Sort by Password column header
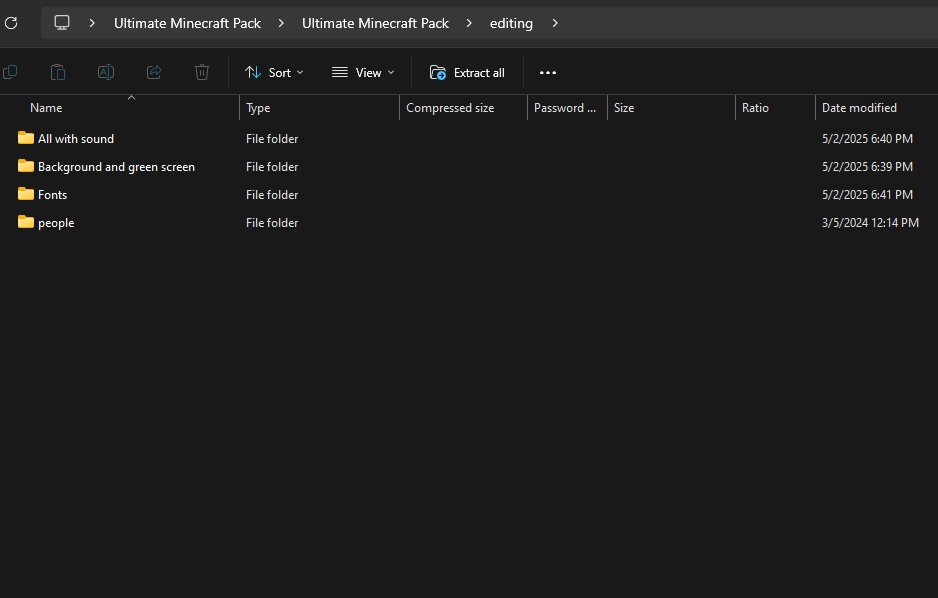This screenshot has height=598, width=938. [565, 108]
